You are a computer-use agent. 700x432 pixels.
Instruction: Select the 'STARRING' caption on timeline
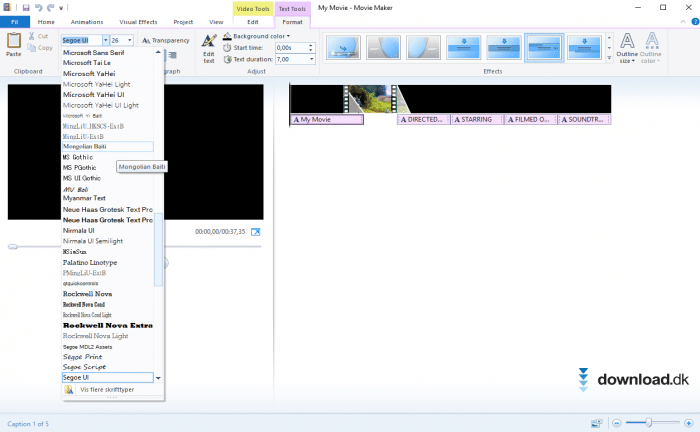tap(477, 119)
